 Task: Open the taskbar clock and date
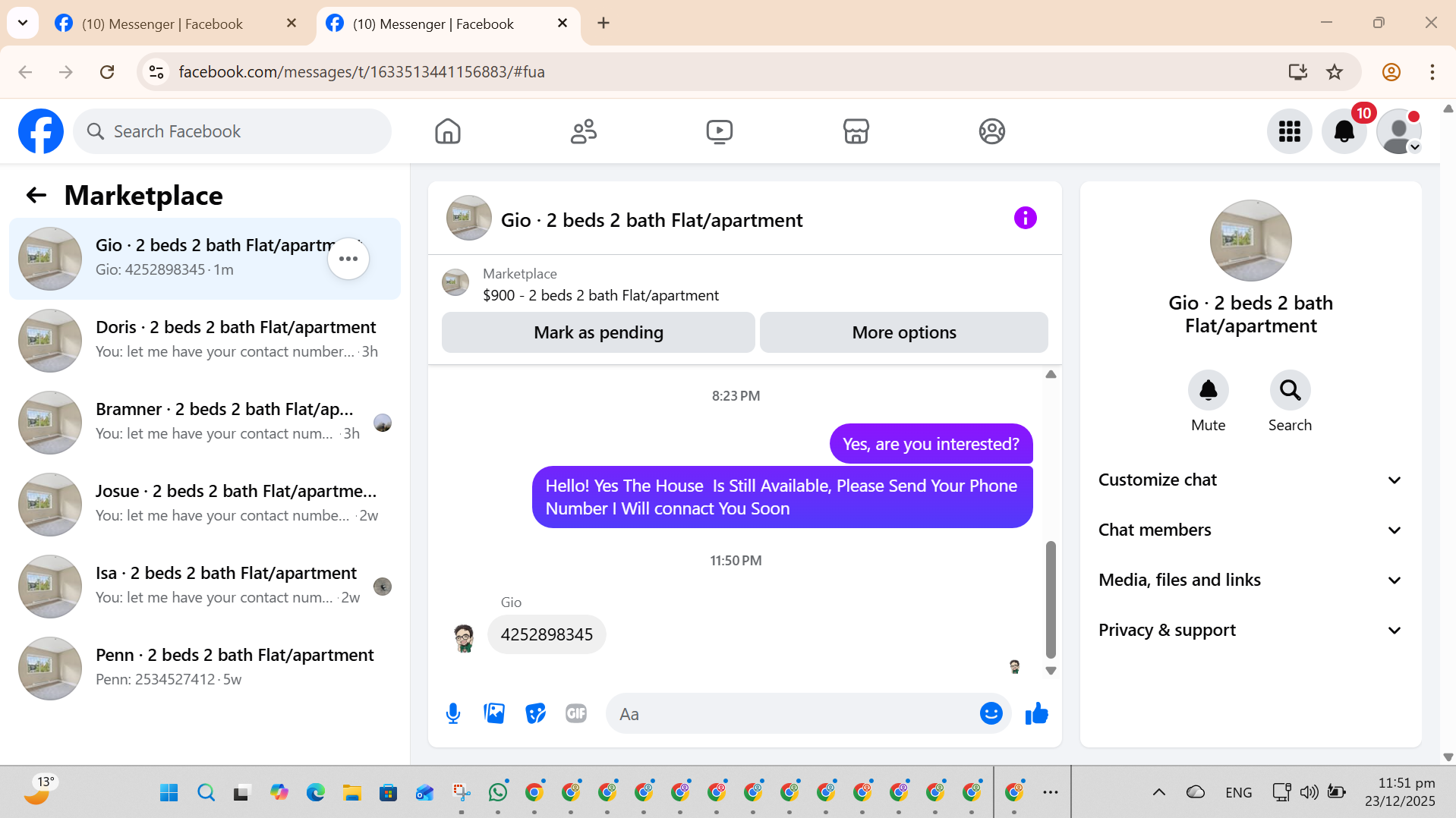[1400, 792]
